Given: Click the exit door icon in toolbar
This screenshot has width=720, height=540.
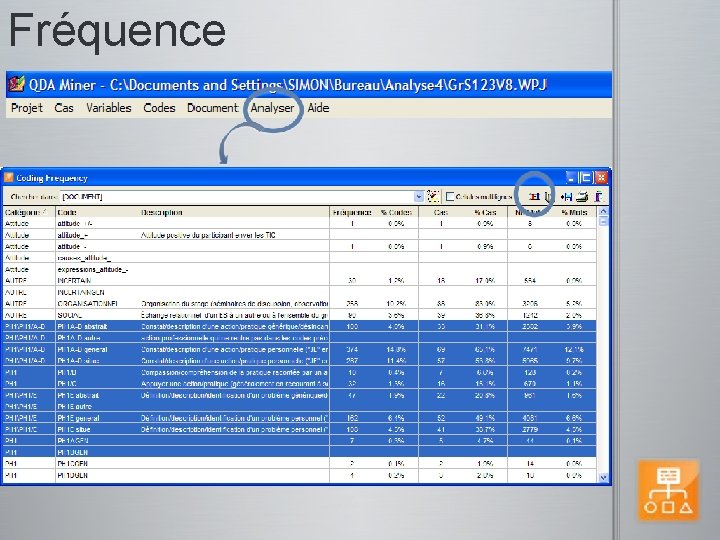Looking at the screenshot, I should 599,197.
